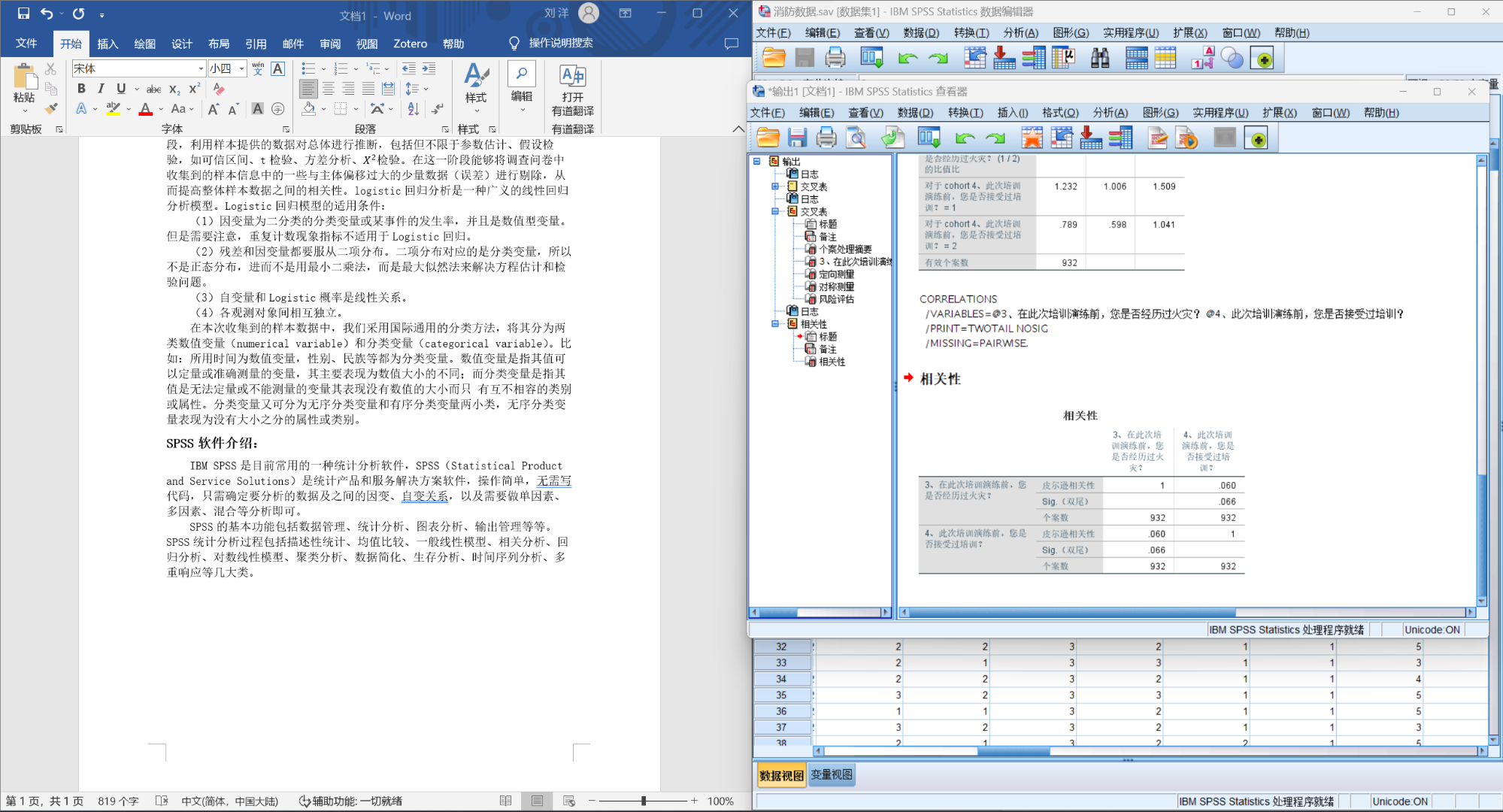Toggle italic text formatting
This screenshot has height=812, width=1503.
pyautogui.click(x=101, y=89)
